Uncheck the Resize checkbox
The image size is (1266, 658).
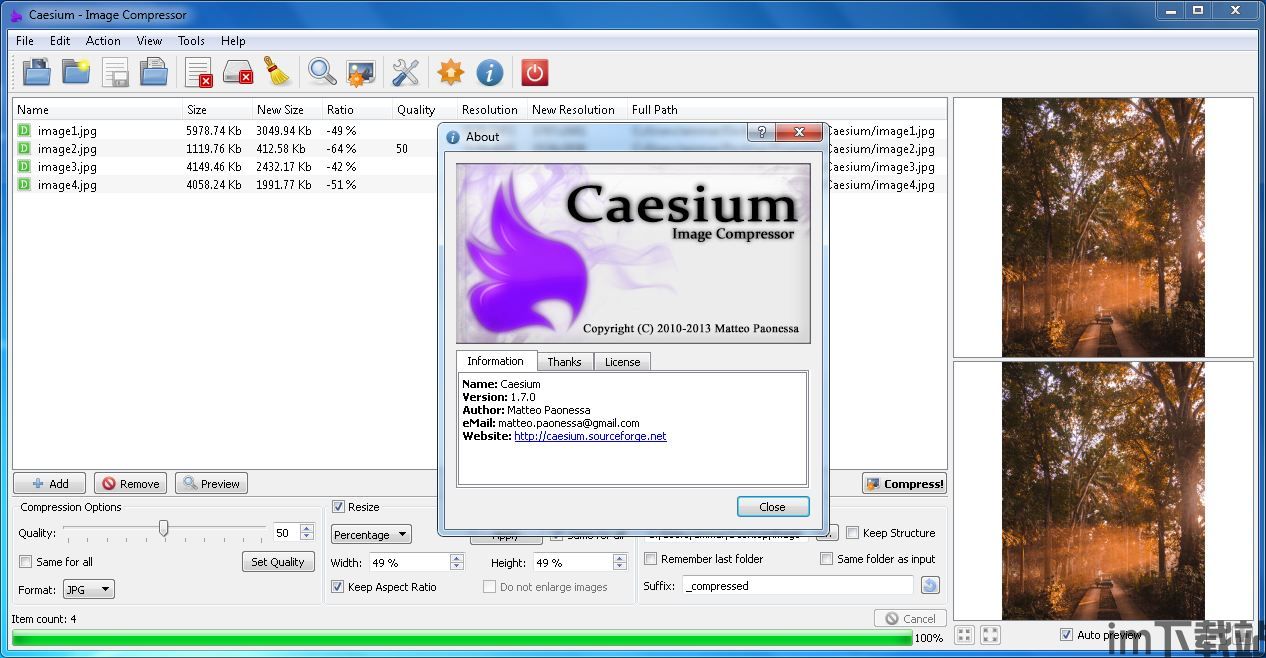pyautogui.click(x=338, y=507)
